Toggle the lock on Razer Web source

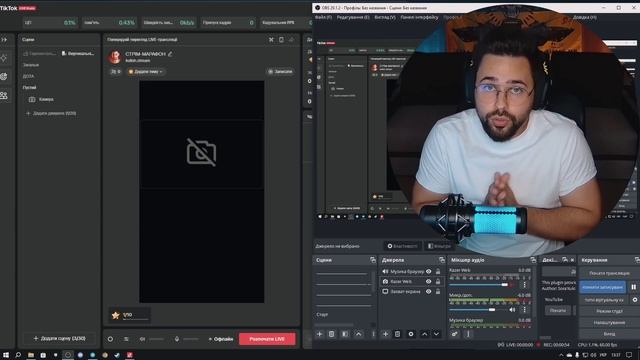pyautogui.click(x=438, y=281)
